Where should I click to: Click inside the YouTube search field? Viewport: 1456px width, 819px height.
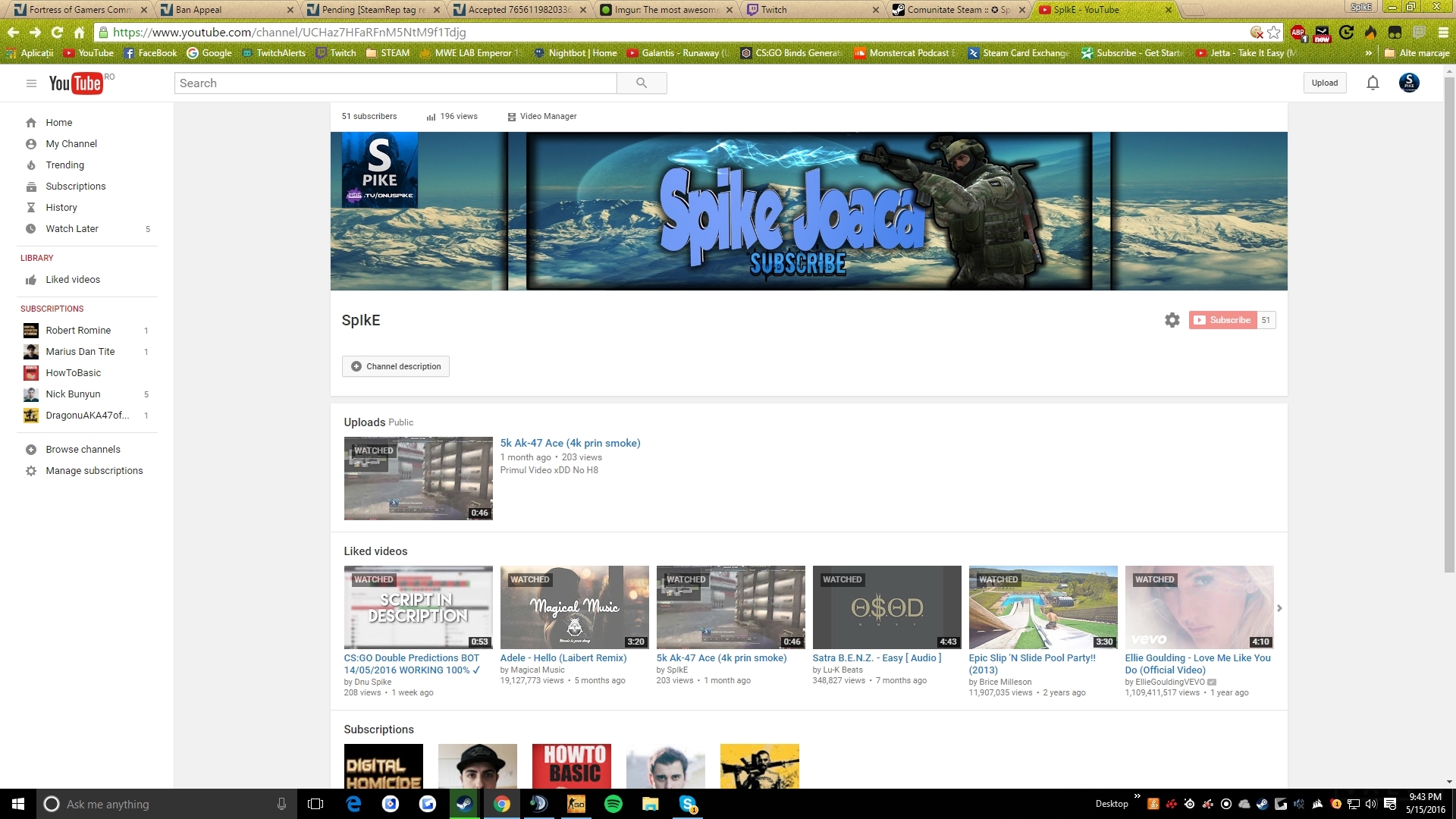pyautogui.click(x=394, y=83)
